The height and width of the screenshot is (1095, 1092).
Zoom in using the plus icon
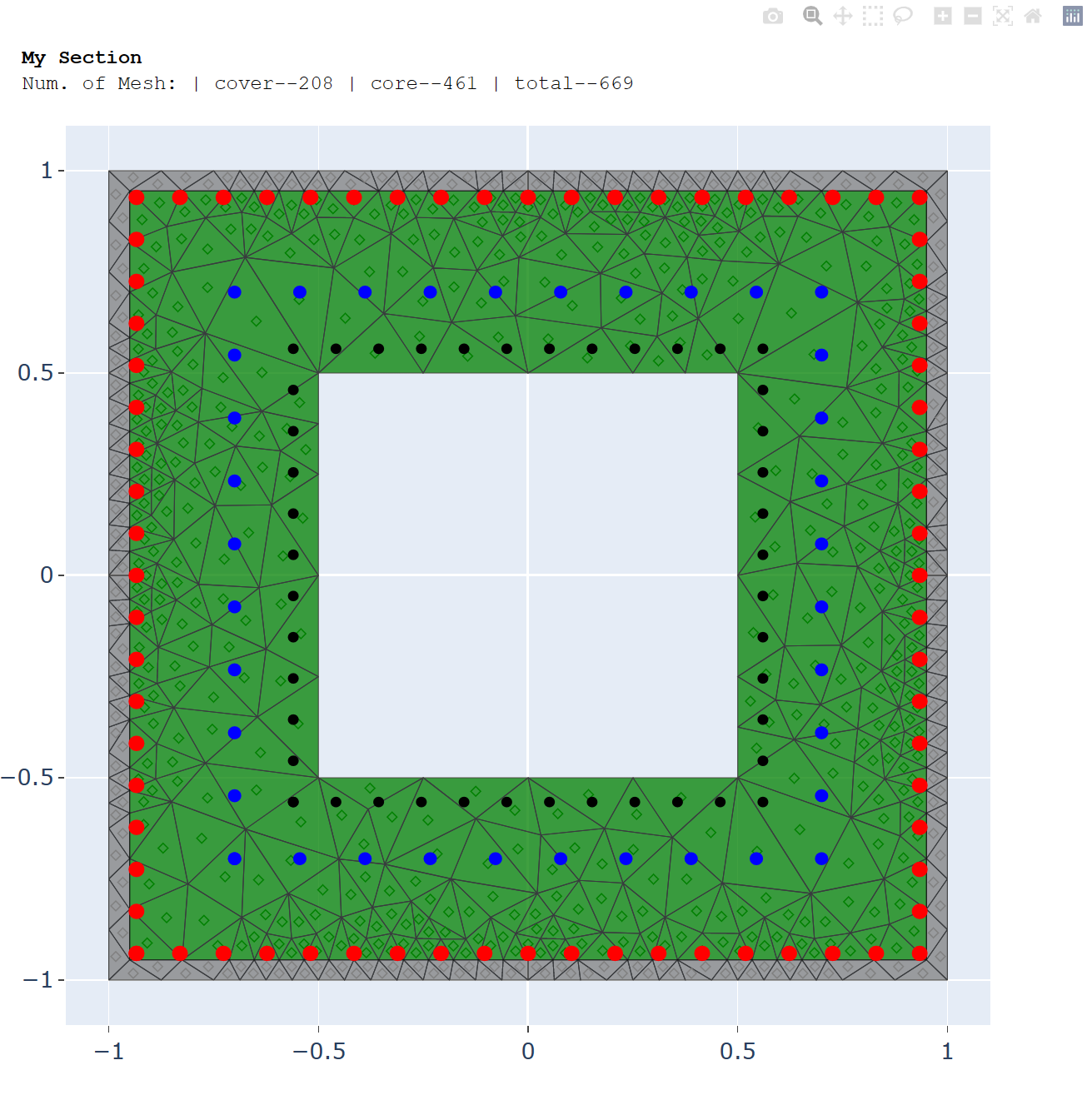pyautogui.click(x=942, y=17)
